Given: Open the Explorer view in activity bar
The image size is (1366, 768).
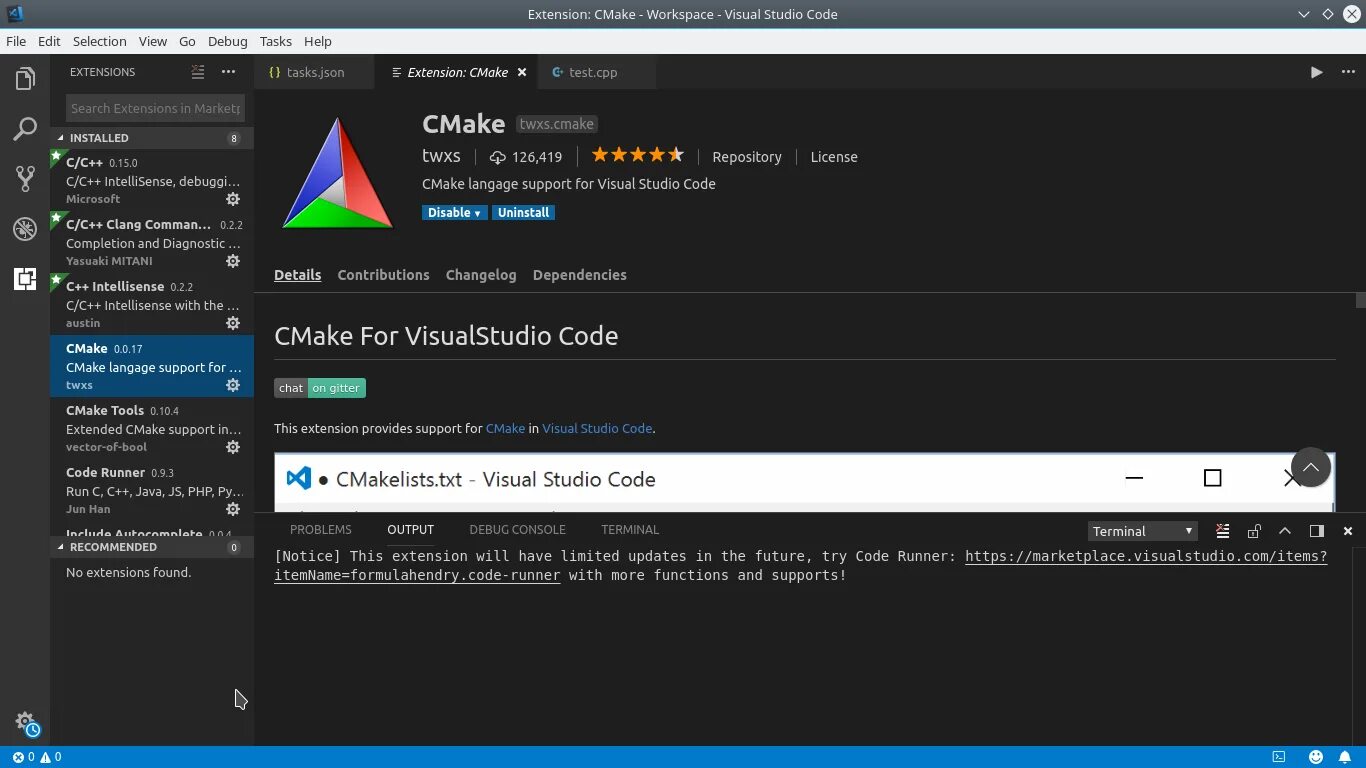Looking at the screenshot, I should tap(25, 79).
